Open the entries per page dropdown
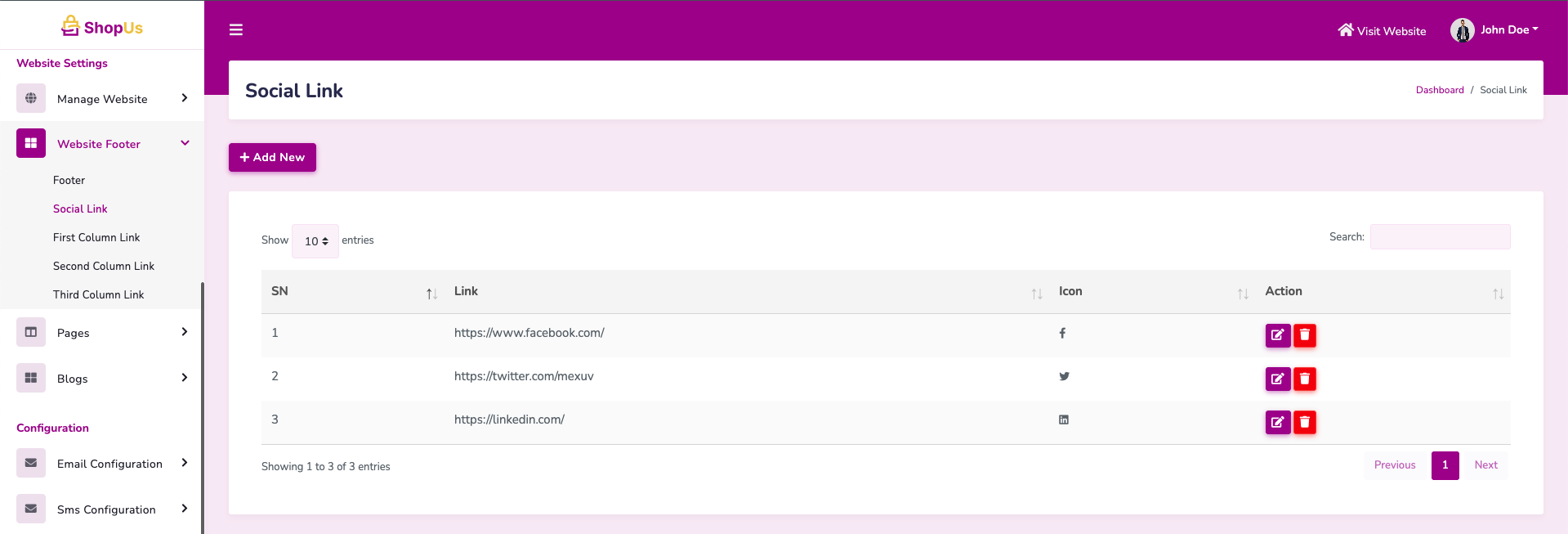The width and height of the screenshot is (1568, 534). [315, 241]
